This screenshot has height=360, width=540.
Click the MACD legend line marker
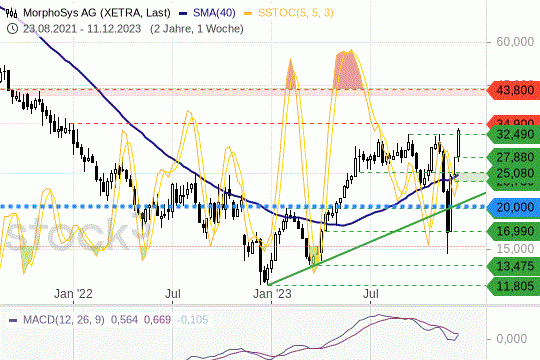click(x=13, y=320)
